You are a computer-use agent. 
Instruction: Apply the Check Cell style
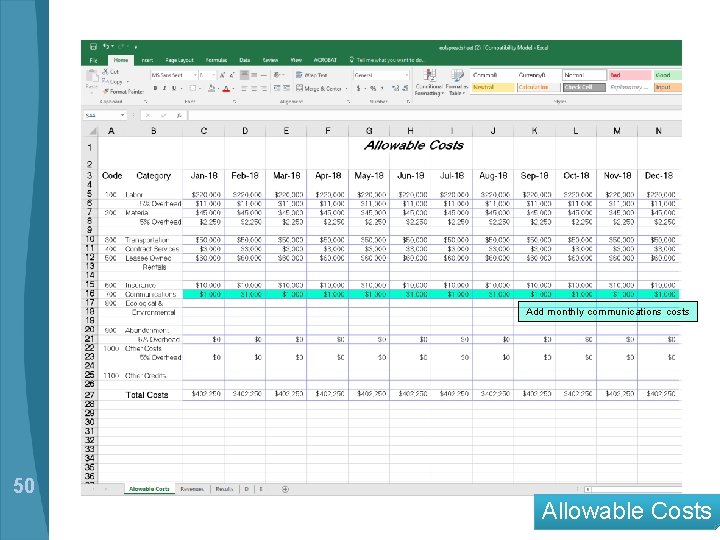[584, 87]
